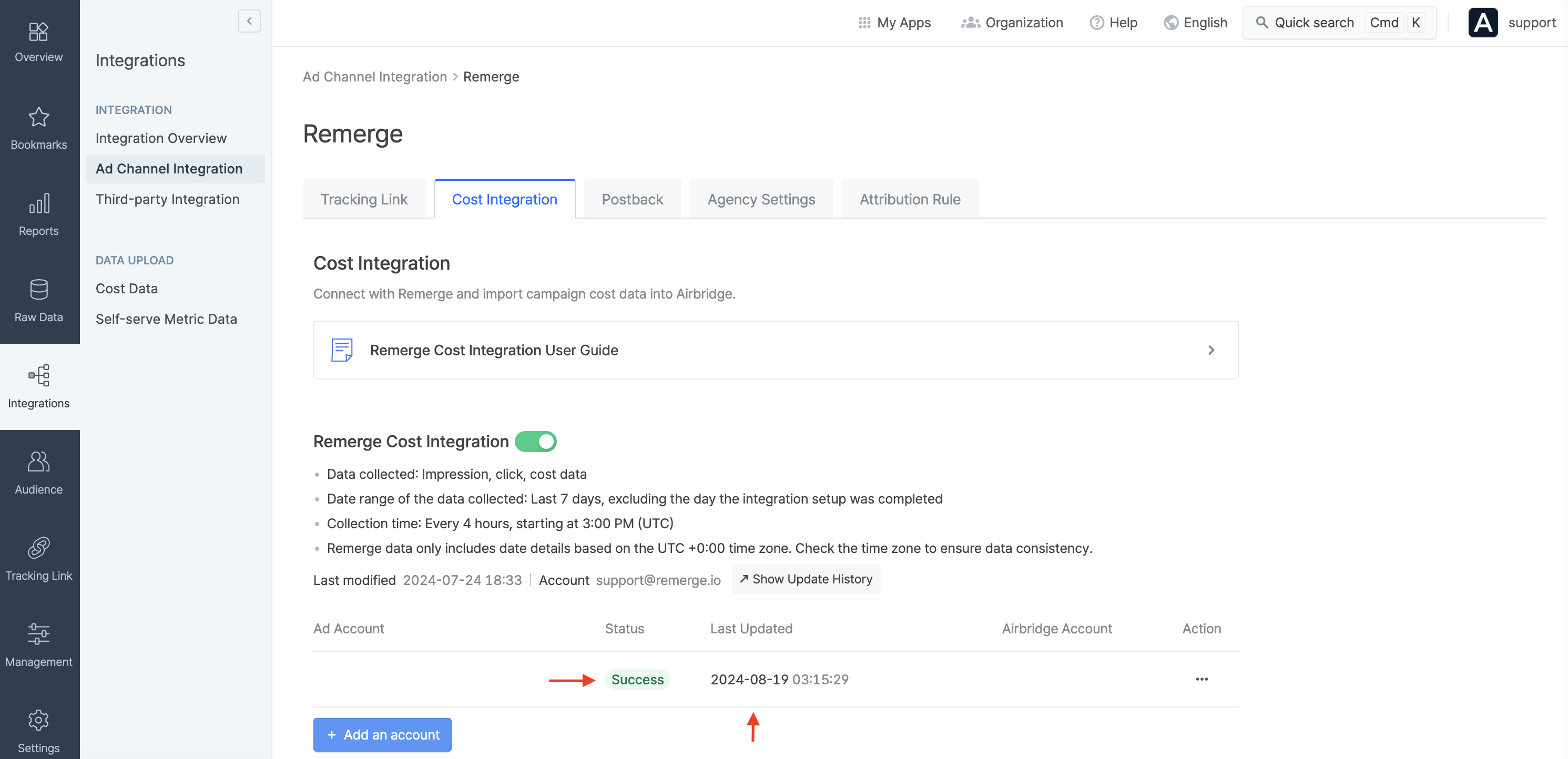Open the Agency Settings tab

761,199
